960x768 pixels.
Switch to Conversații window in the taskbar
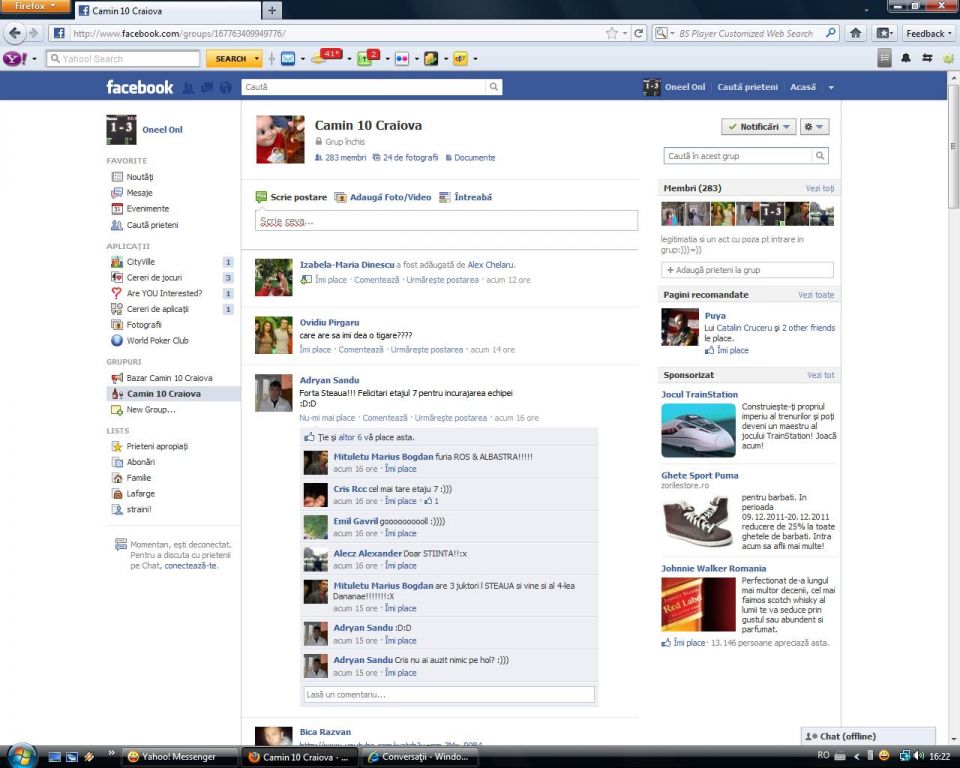click(x=421, y=757)
